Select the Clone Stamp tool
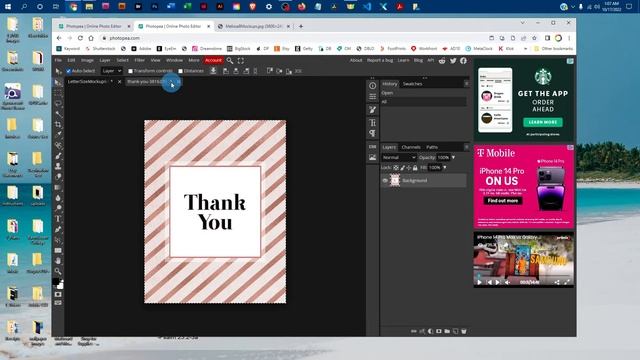 (58, 166)
